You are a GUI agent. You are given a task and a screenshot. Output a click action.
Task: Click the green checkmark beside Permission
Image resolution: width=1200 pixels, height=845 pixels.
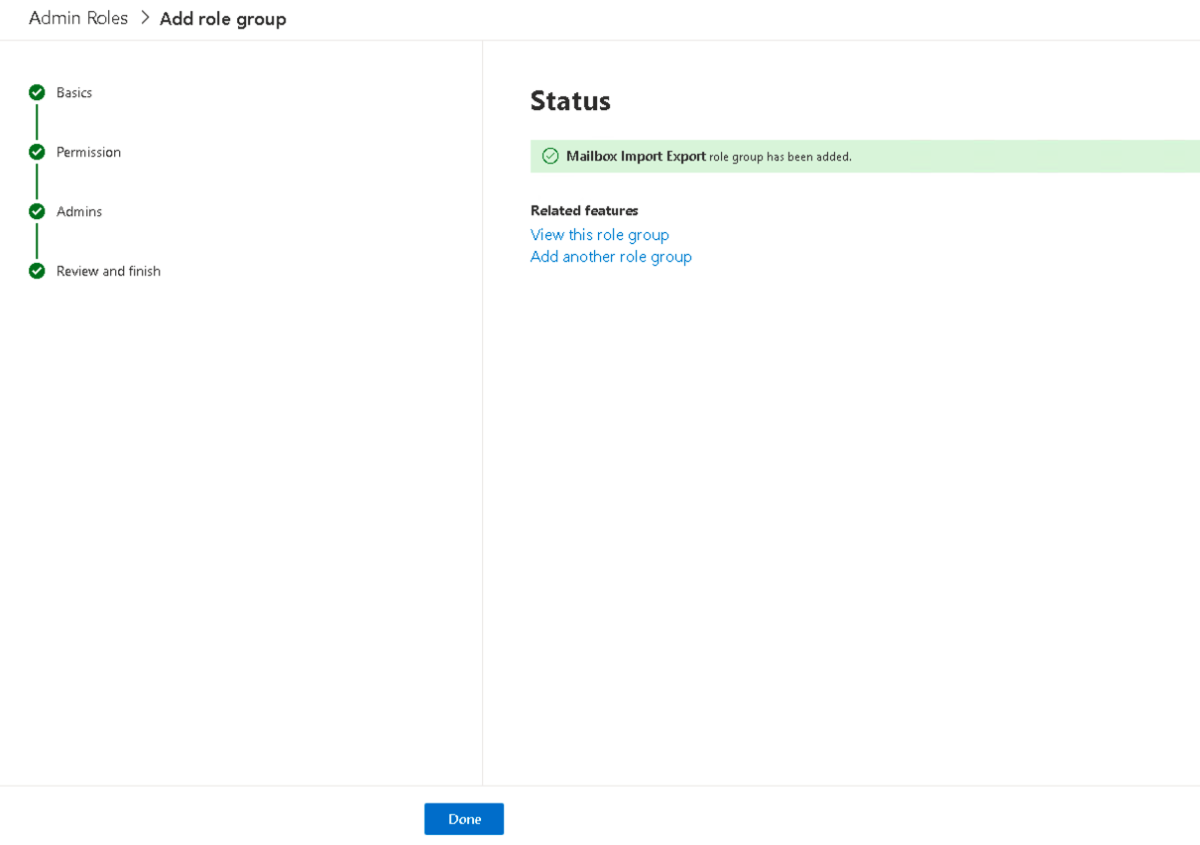pyautogui.click(x=37, y=152)
